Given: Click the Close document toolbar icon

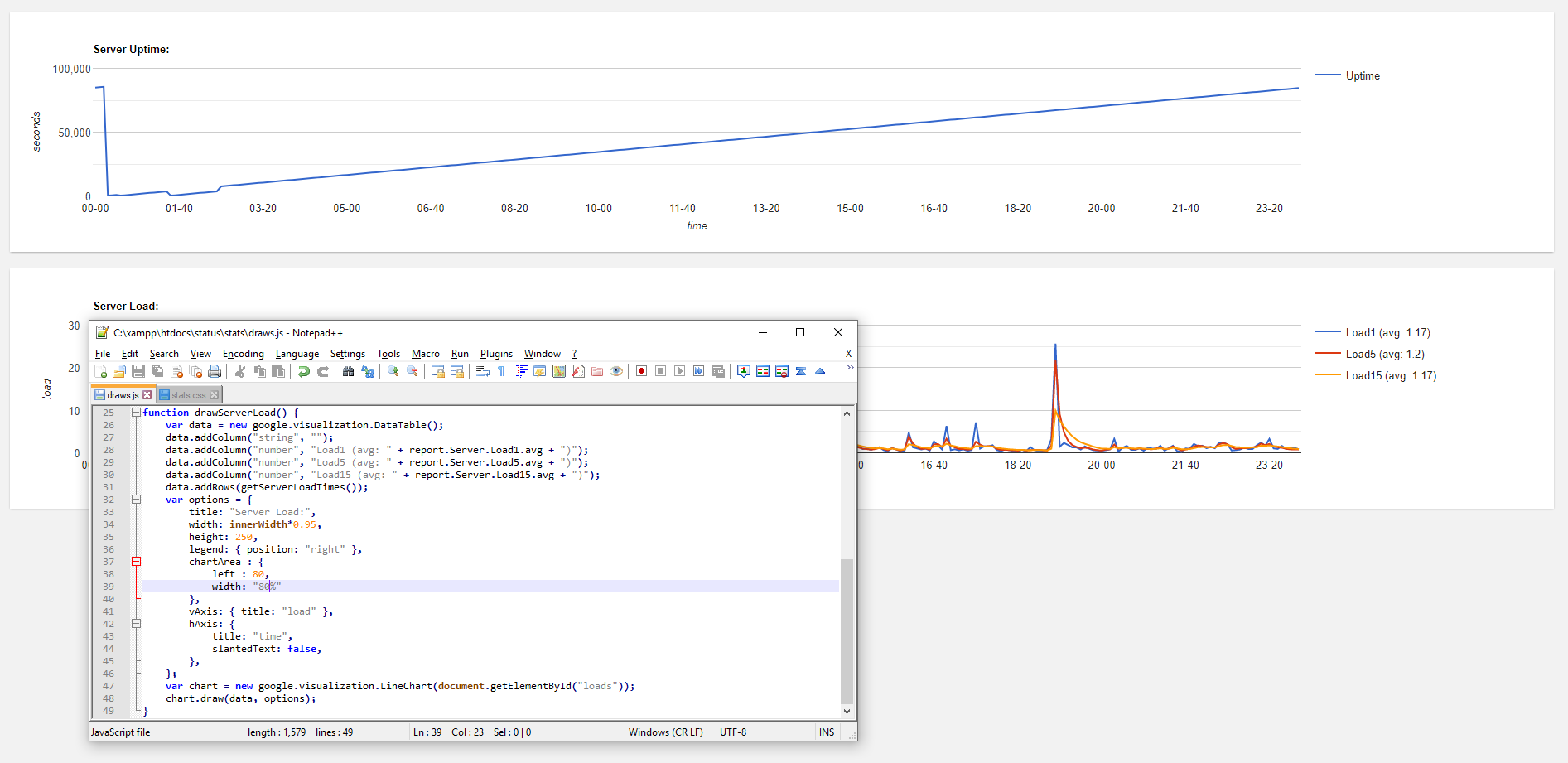Looking at the screenshot, I should [176, 371].
